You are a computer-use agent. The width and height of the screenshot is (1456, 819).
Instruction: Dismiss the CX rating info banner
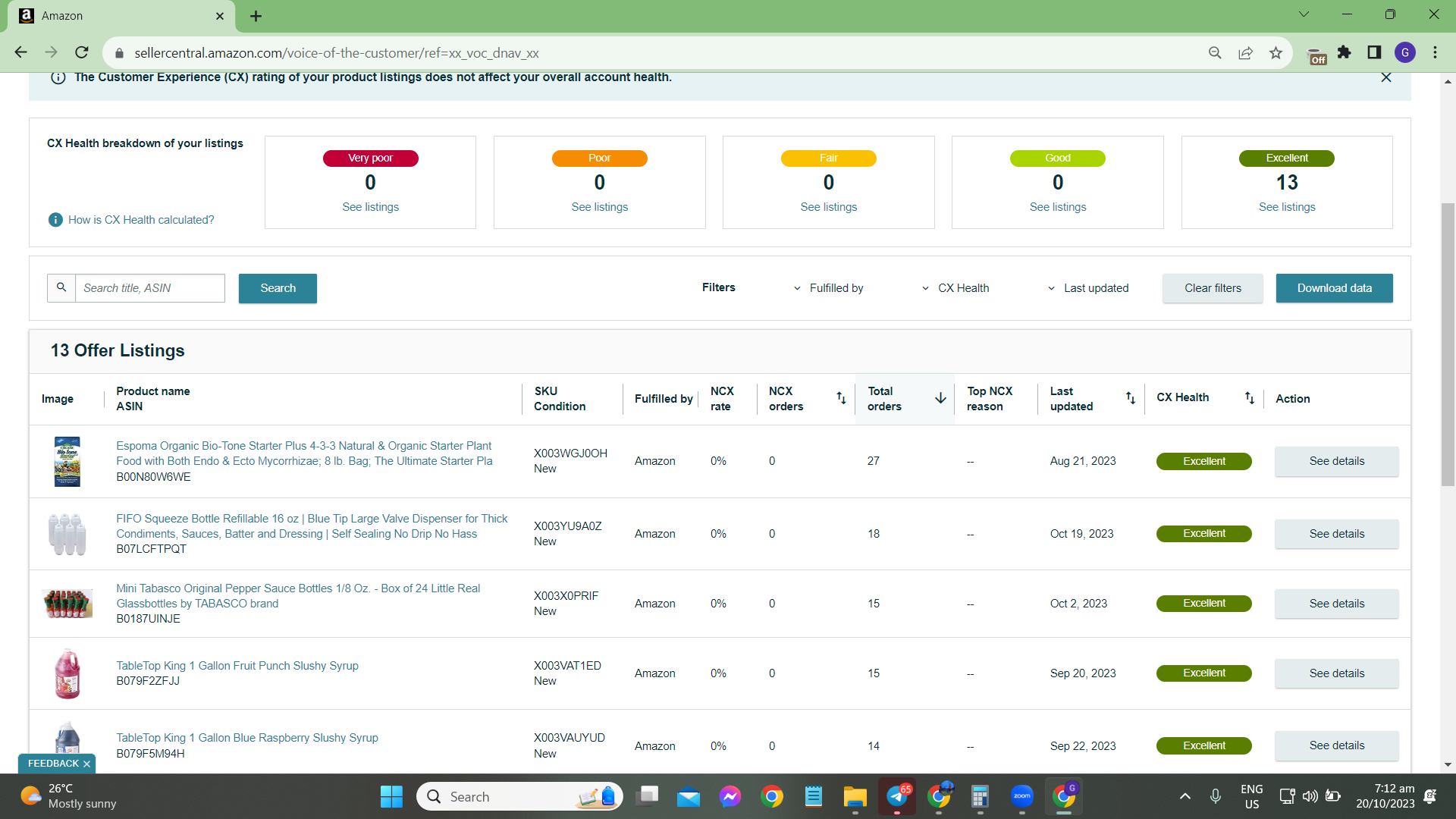(x=1386, y=77)
